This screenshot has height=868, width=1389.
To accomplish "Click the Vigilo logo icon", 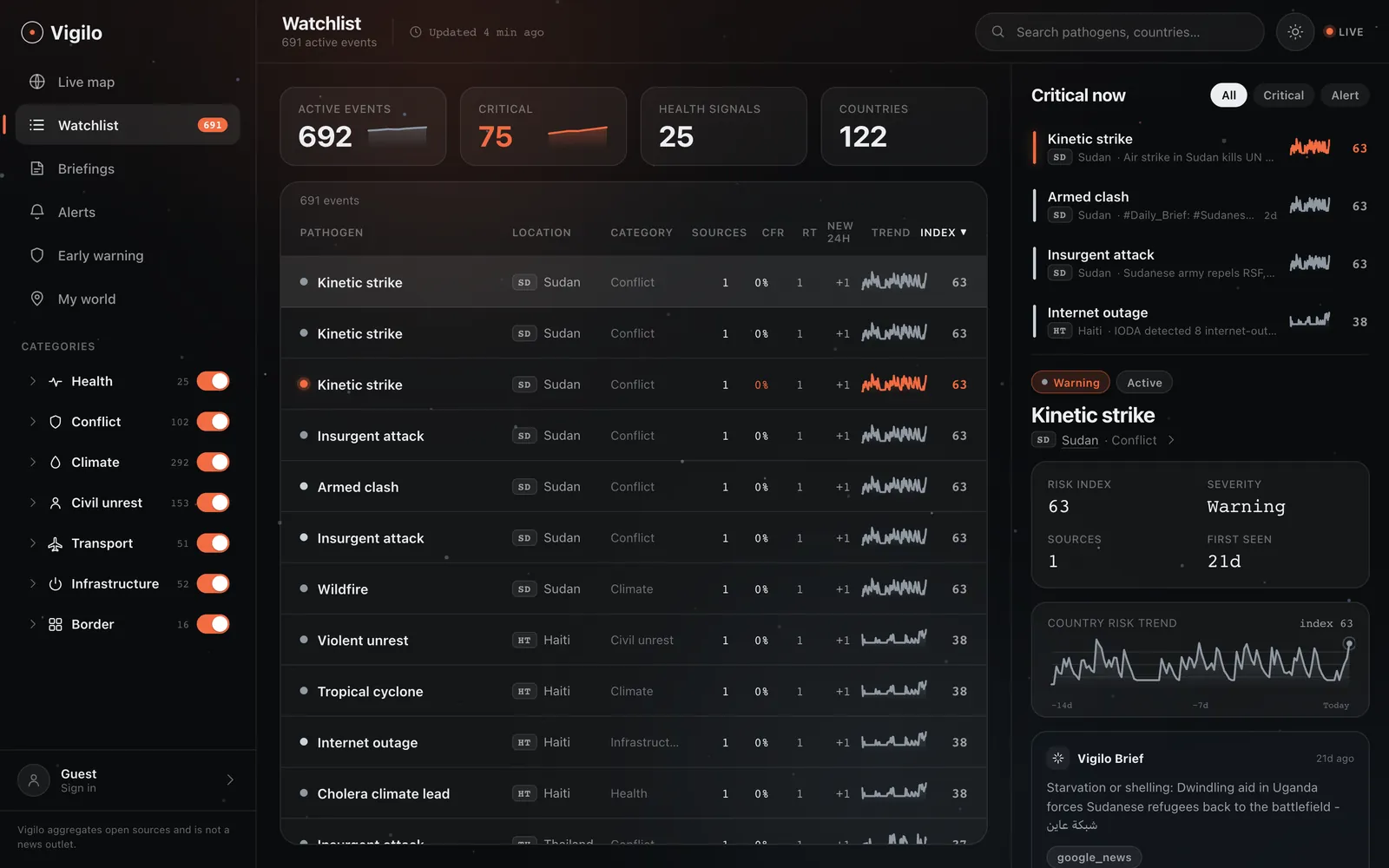I will click(32, 33).
